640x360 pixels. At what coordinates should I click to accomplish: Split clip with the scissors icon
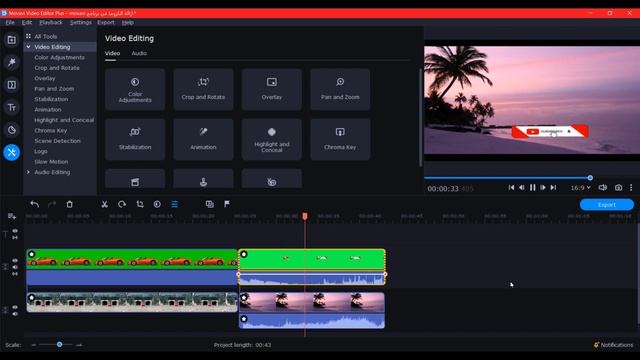click(104, 204)
